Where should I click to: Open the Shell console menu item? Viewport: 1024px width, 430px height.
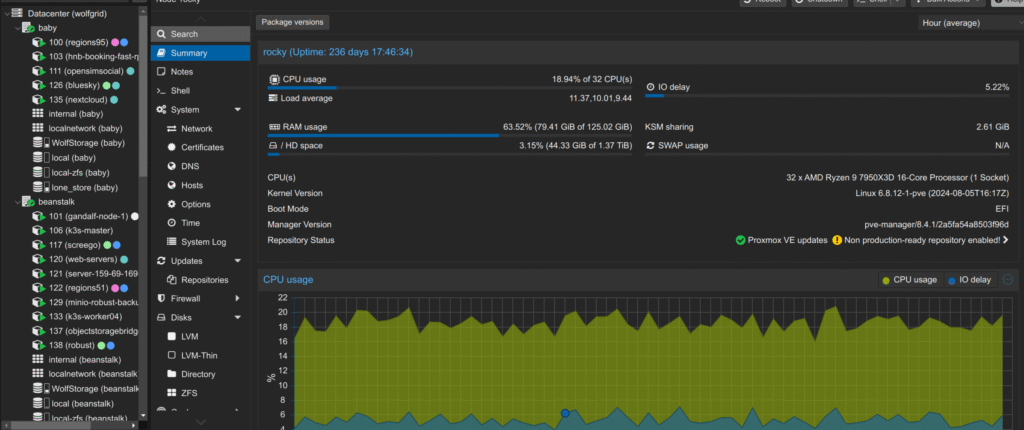coord(180,90)
